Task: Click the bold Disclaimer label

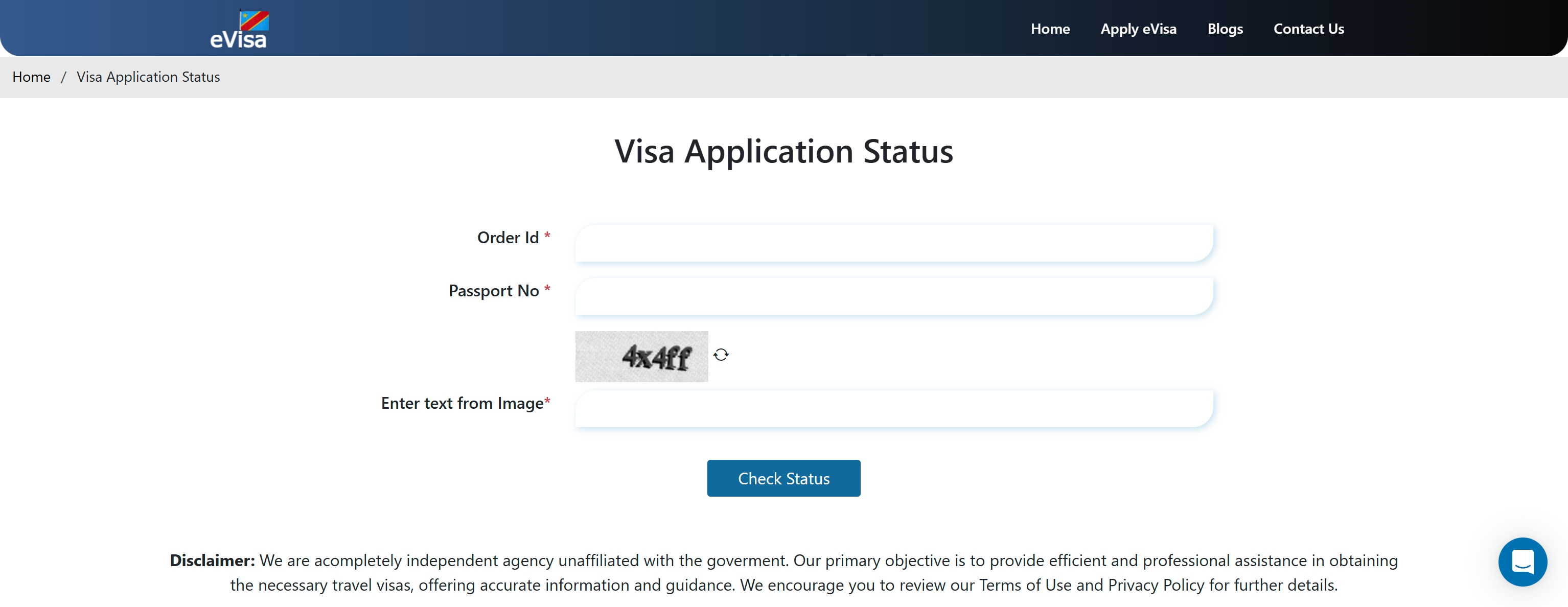Action: click(x=212, y=561)
